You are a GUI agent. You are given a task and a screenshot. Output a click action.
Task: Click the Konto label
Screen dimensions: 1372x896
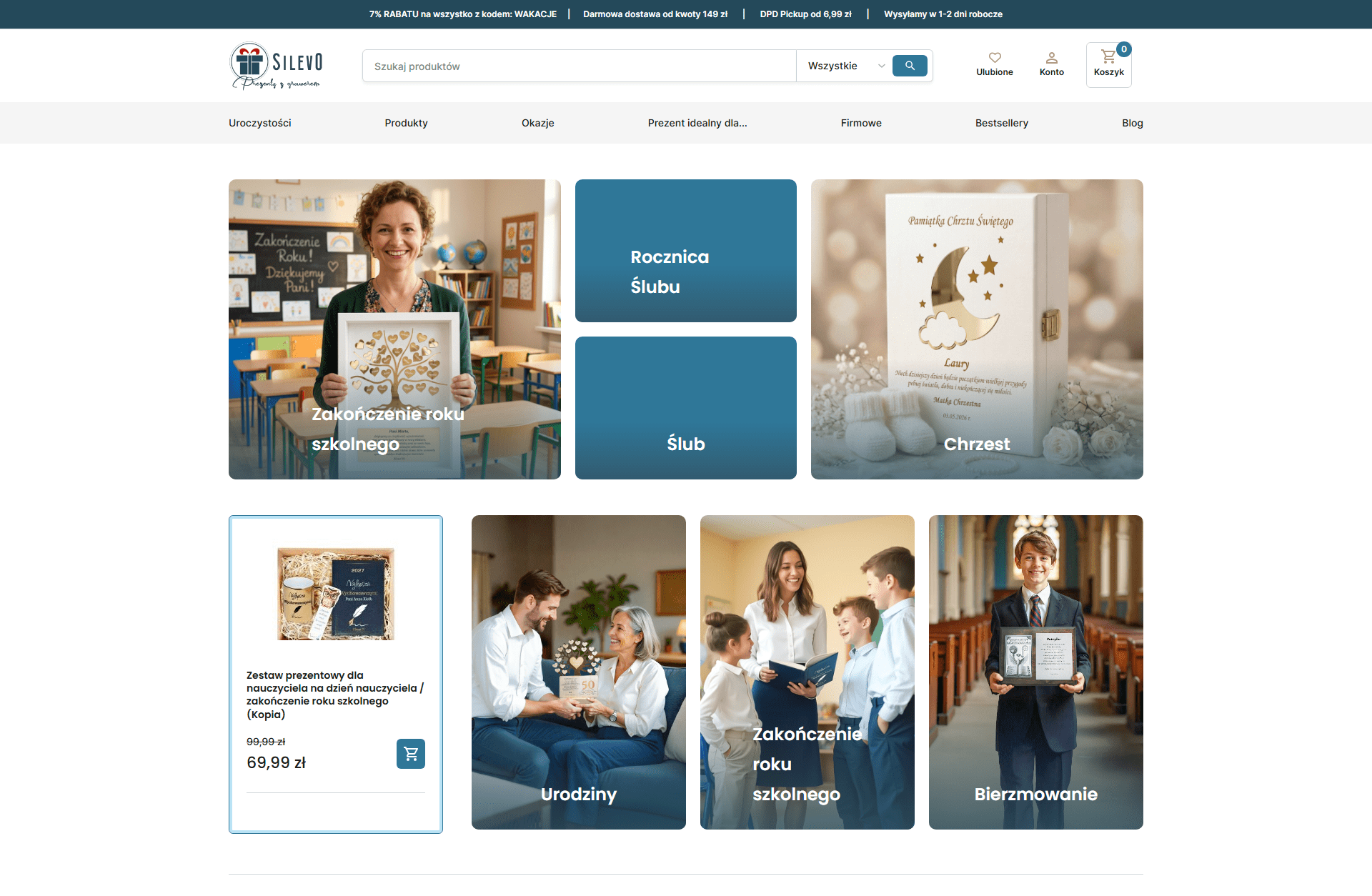coord(1052,72)
